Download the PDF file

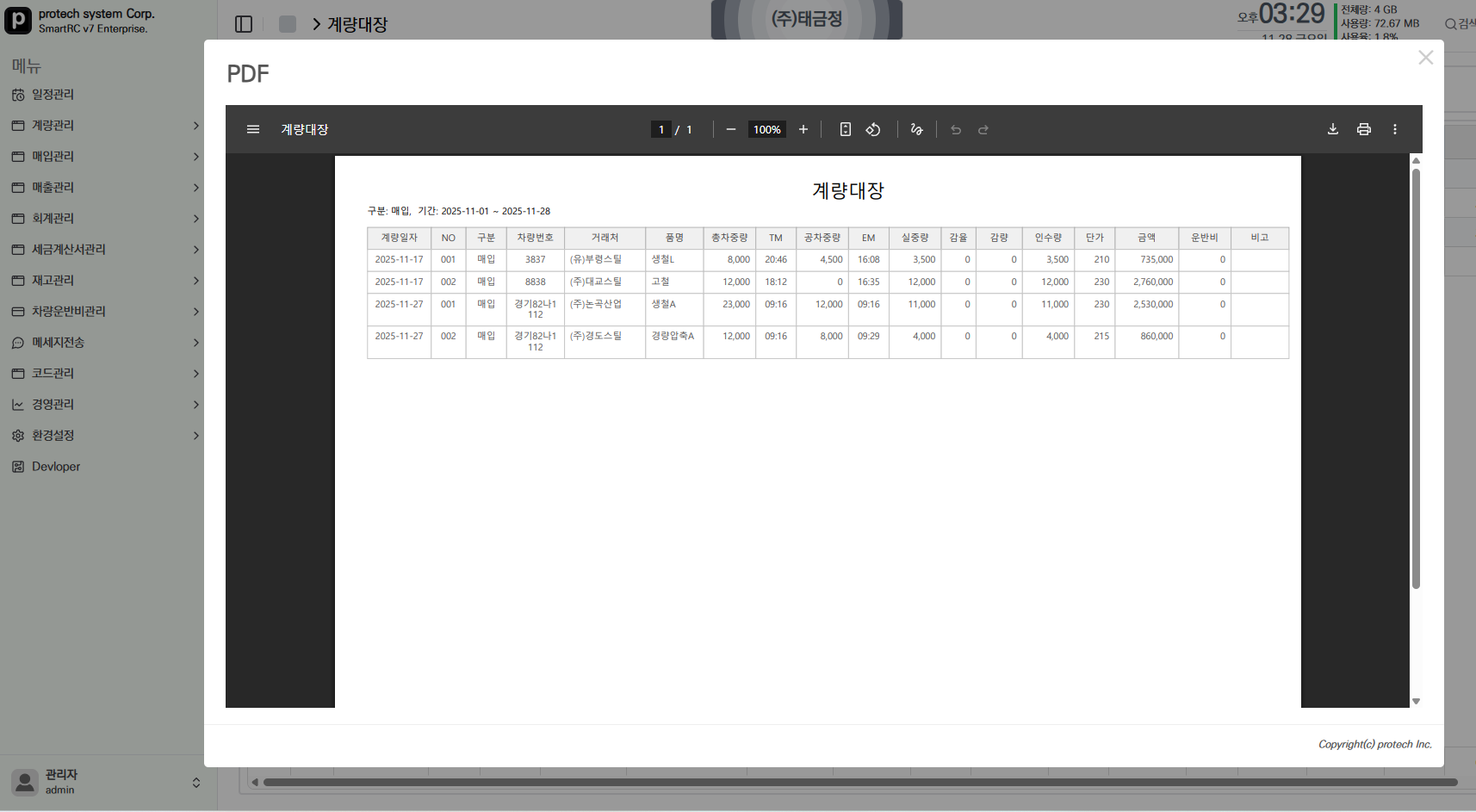tap(1333, 129)
